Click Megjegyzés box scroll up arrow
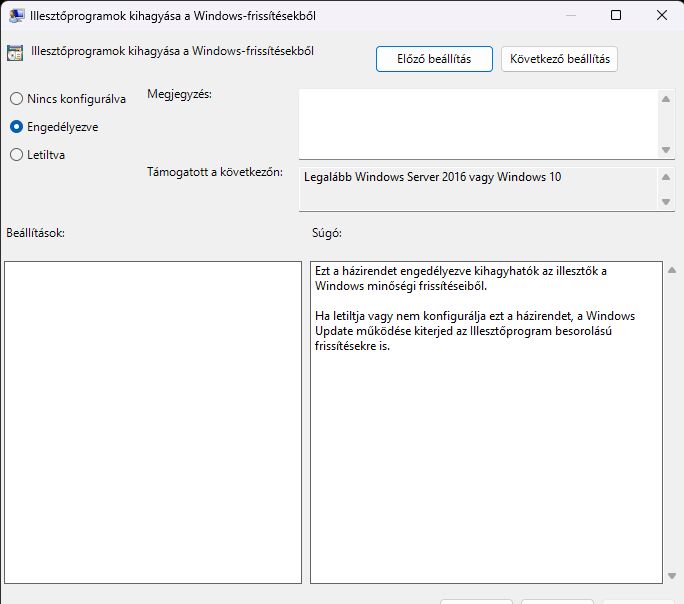 (x=666, y=99)
